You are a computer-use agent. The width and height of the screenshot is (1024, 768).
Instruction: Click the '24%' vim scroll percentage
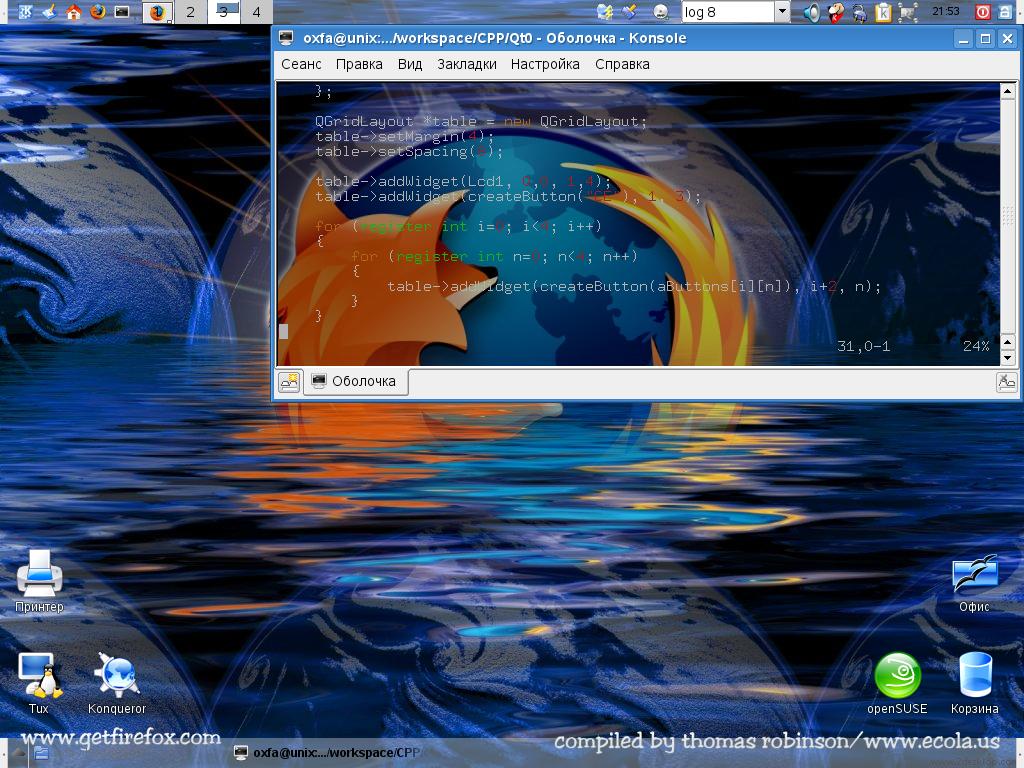(x=976, y=346)
